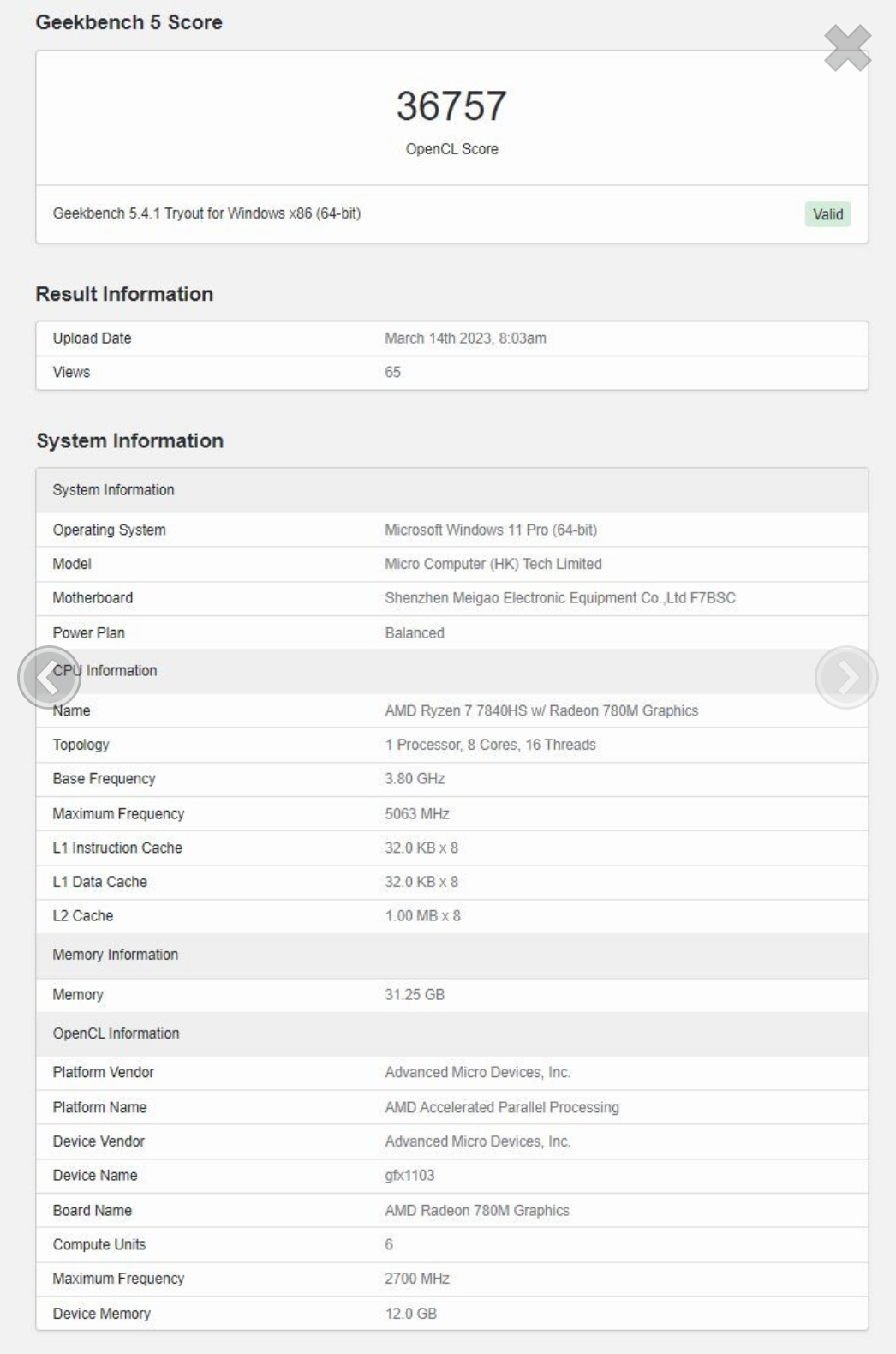This screenshot has width=896, height=1354.
Task: Click the Topology row label
Action: pos(81,745)
